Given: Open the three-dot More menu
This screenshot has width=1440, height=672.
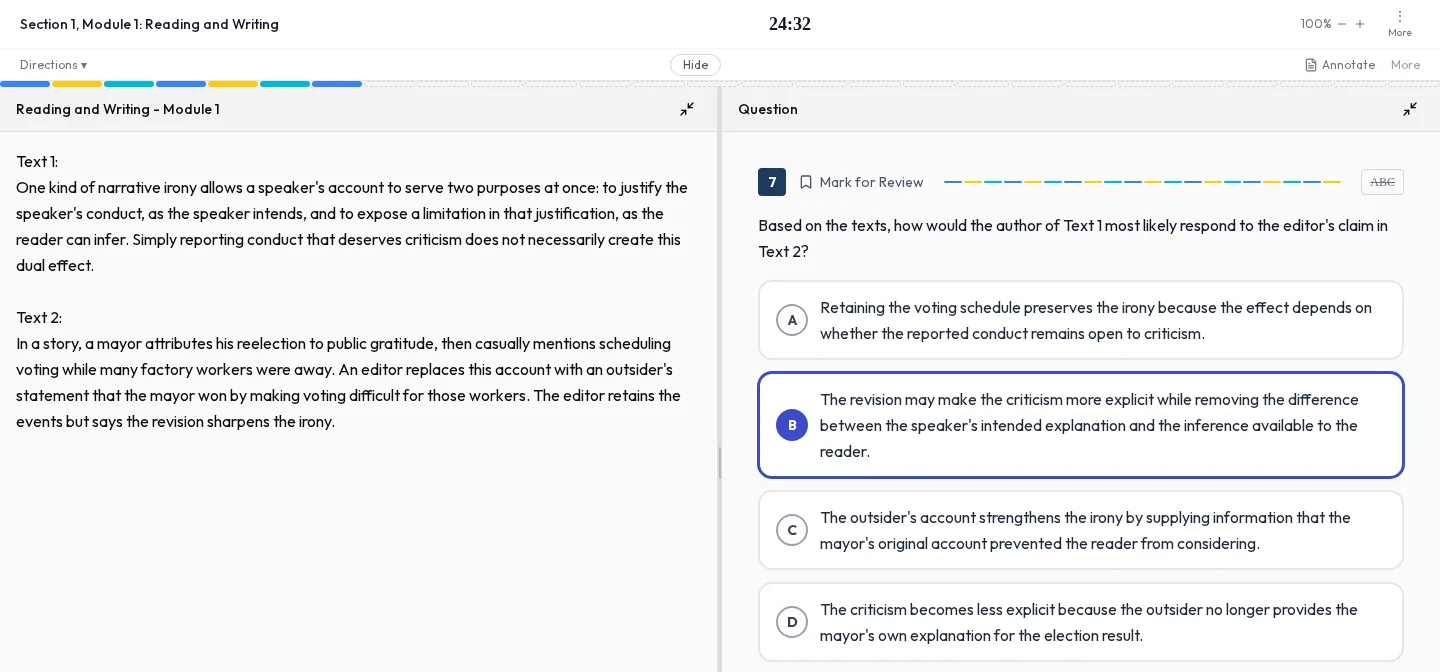Looking at the screenshot, I should point(1400,23).
